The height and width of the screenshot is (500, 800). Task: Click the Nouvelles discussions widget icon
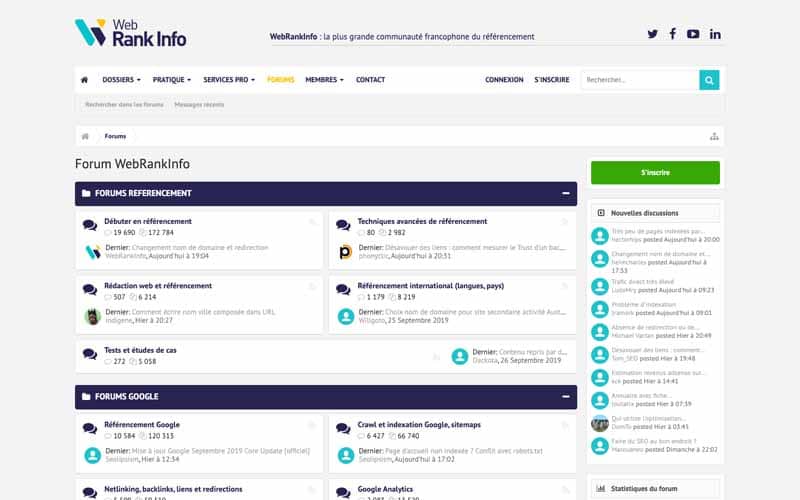point(601,213)
